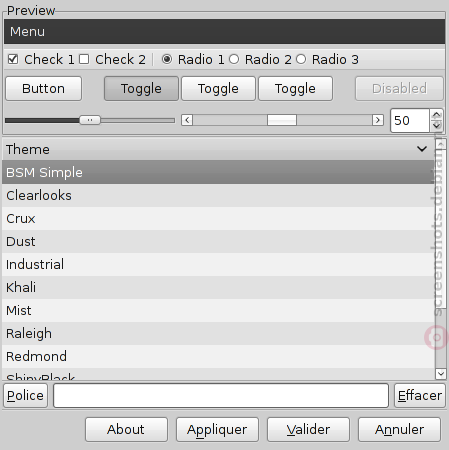Screen dimensions: 449x450
Task: Click the theme list scroll-down arrow
Action: pyautogui.click(x=441, y=374)
